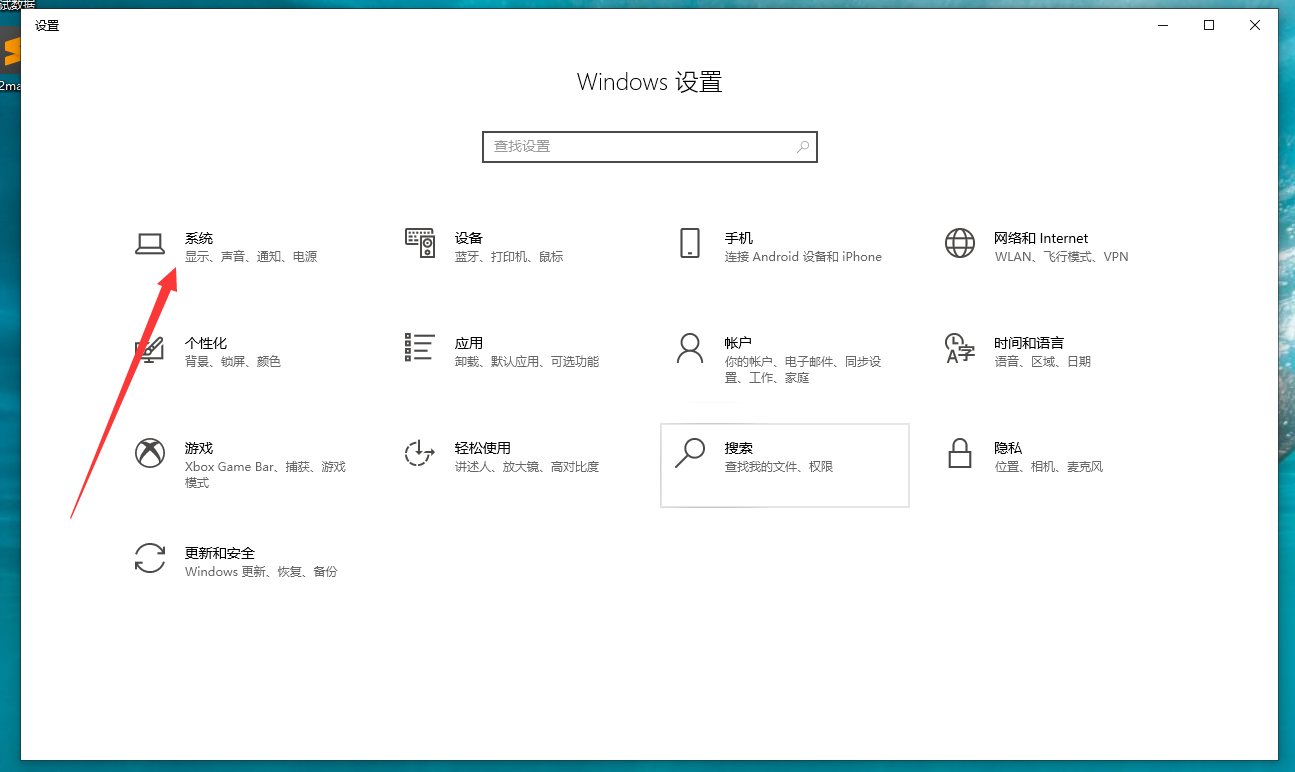Screen dimensions: 1295x772
Task: Go to 个性化 settings title
Action: coord(206,343)
